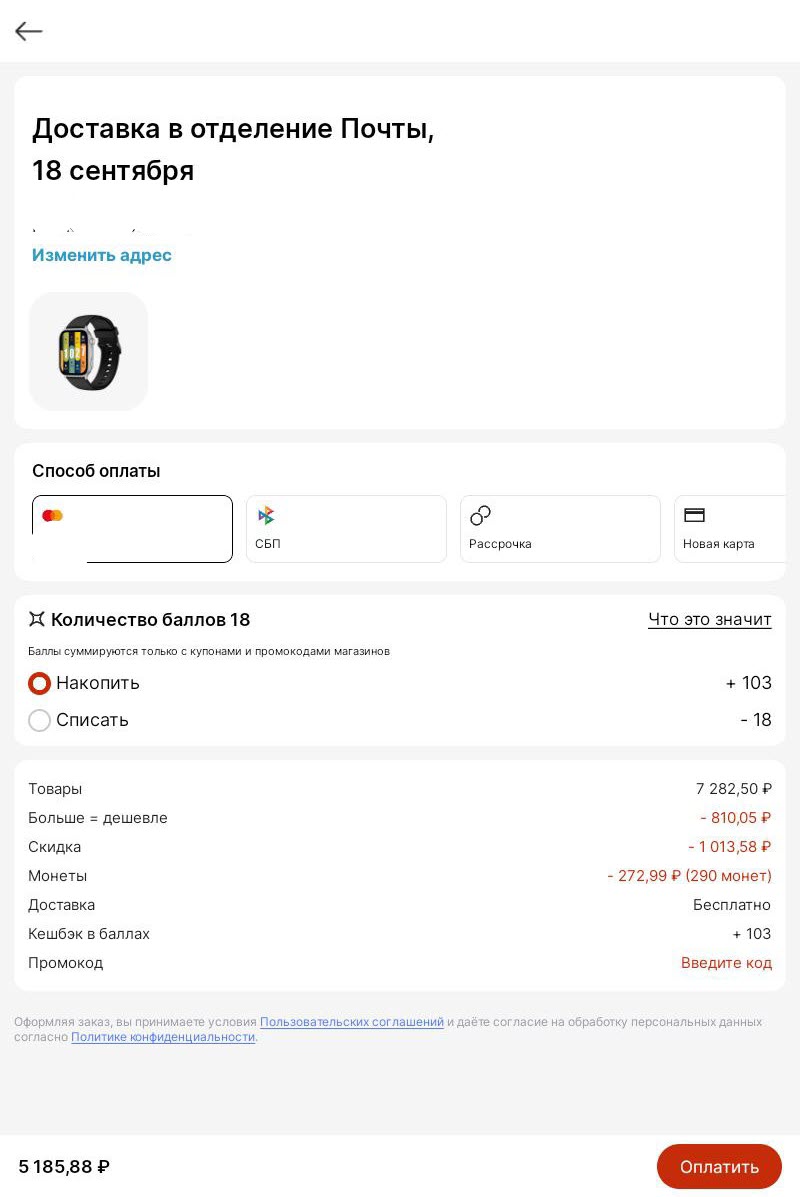This screenshot has width=800, height=1197.
Task: Open Изменить адрес to change delivery address
Action: tap(101, 255)
